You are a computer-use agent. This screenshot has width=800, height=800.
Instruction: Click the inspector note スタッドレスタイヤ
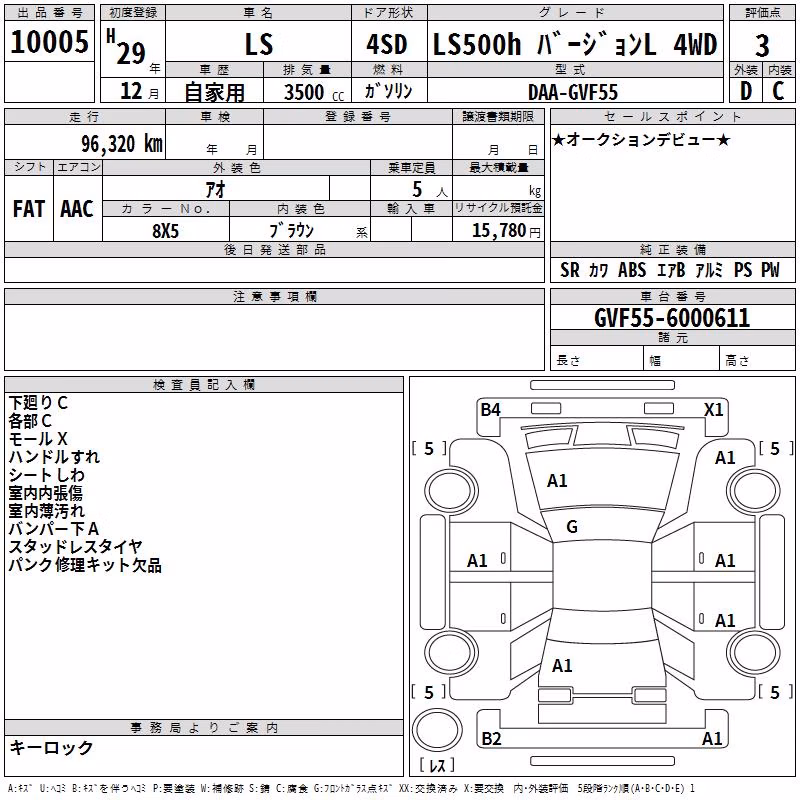pos(76,546)
